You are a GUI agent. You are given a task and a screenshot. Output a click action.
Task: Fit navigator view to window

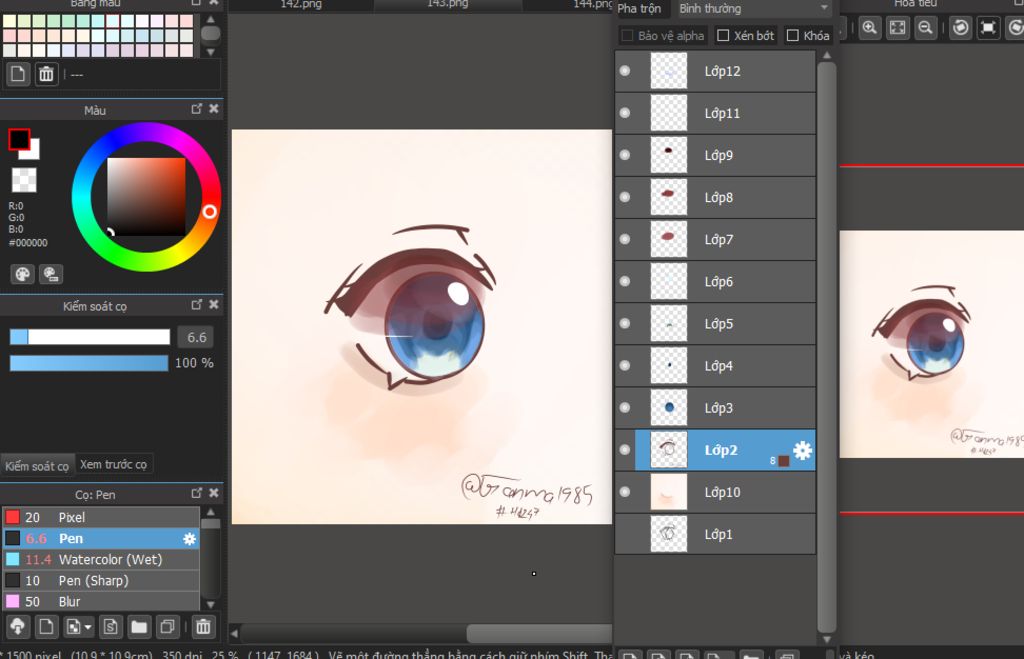click(898, 28)
